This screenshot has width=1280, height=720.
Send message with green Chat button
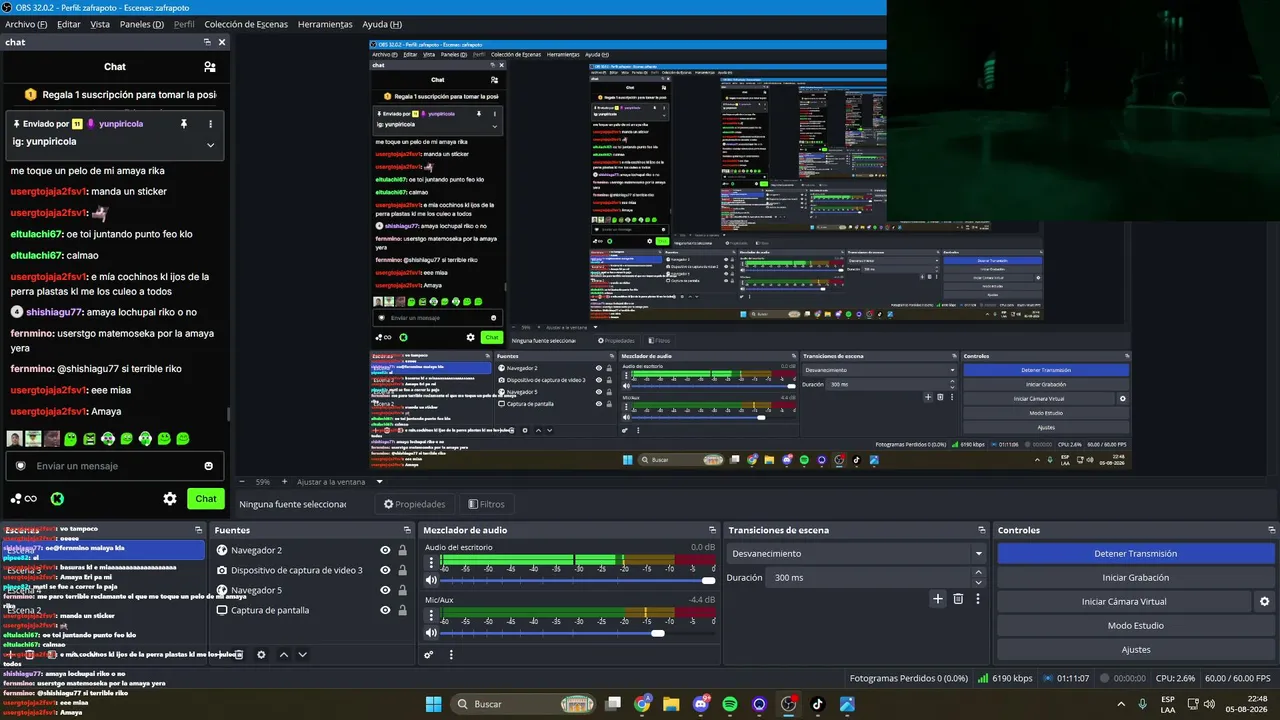tap(206, 498)
